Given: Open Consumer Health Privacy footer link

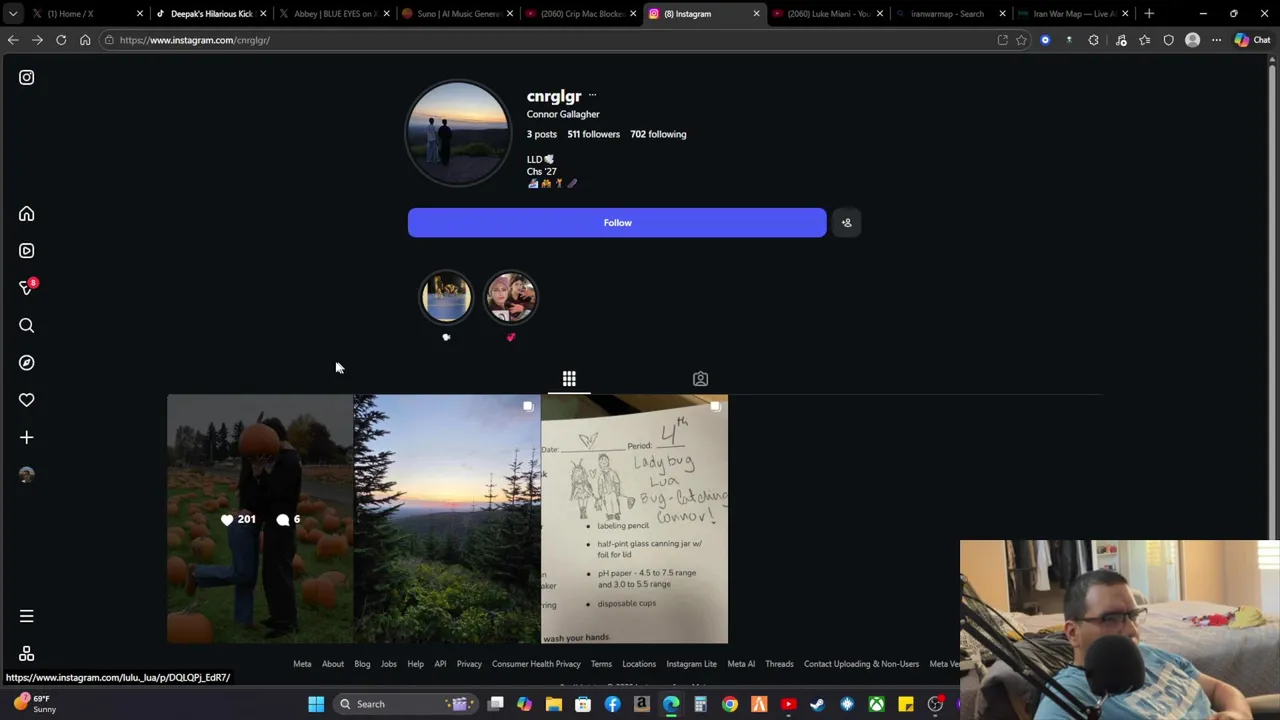Looking at the screenshot, I should [x=536, y=664].
